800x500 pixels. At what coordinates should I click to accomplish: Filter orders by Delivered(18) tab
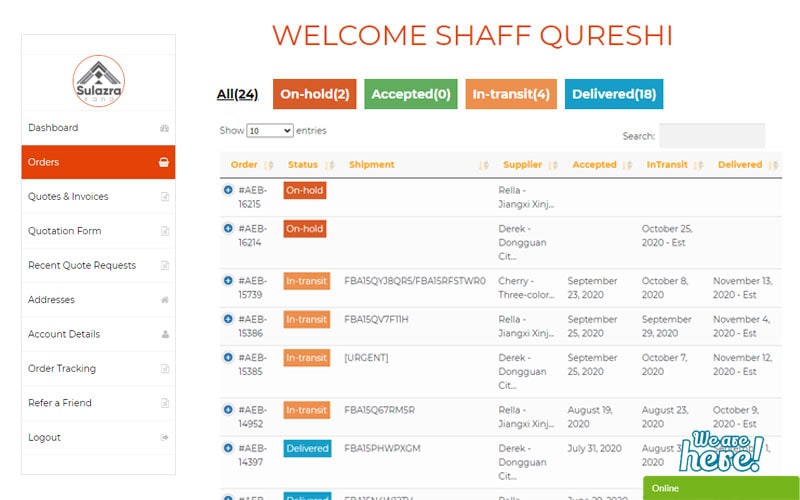tap(614, 94)
